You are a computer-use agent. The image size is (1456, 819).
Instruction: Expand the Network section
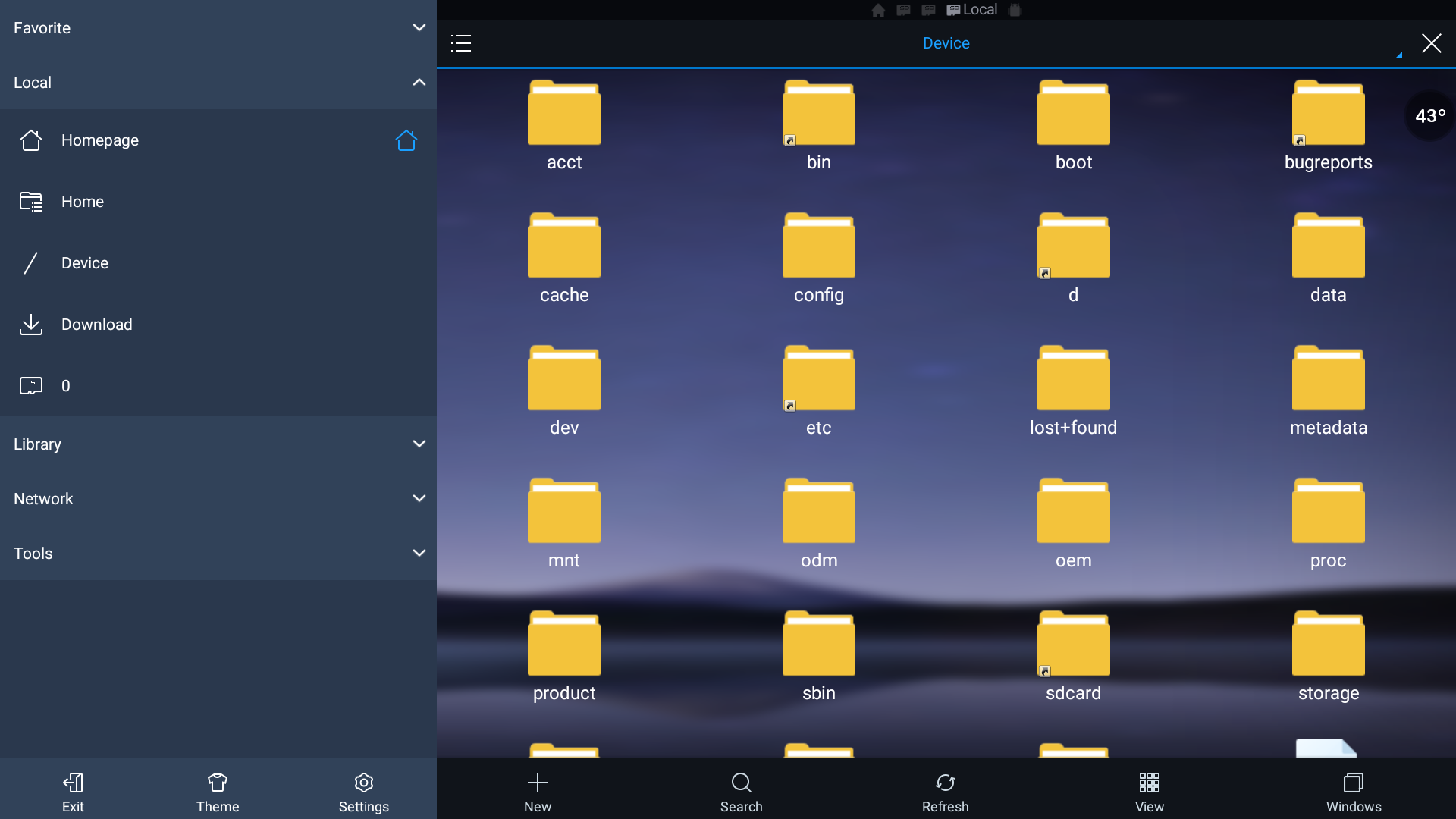[218, 498]
